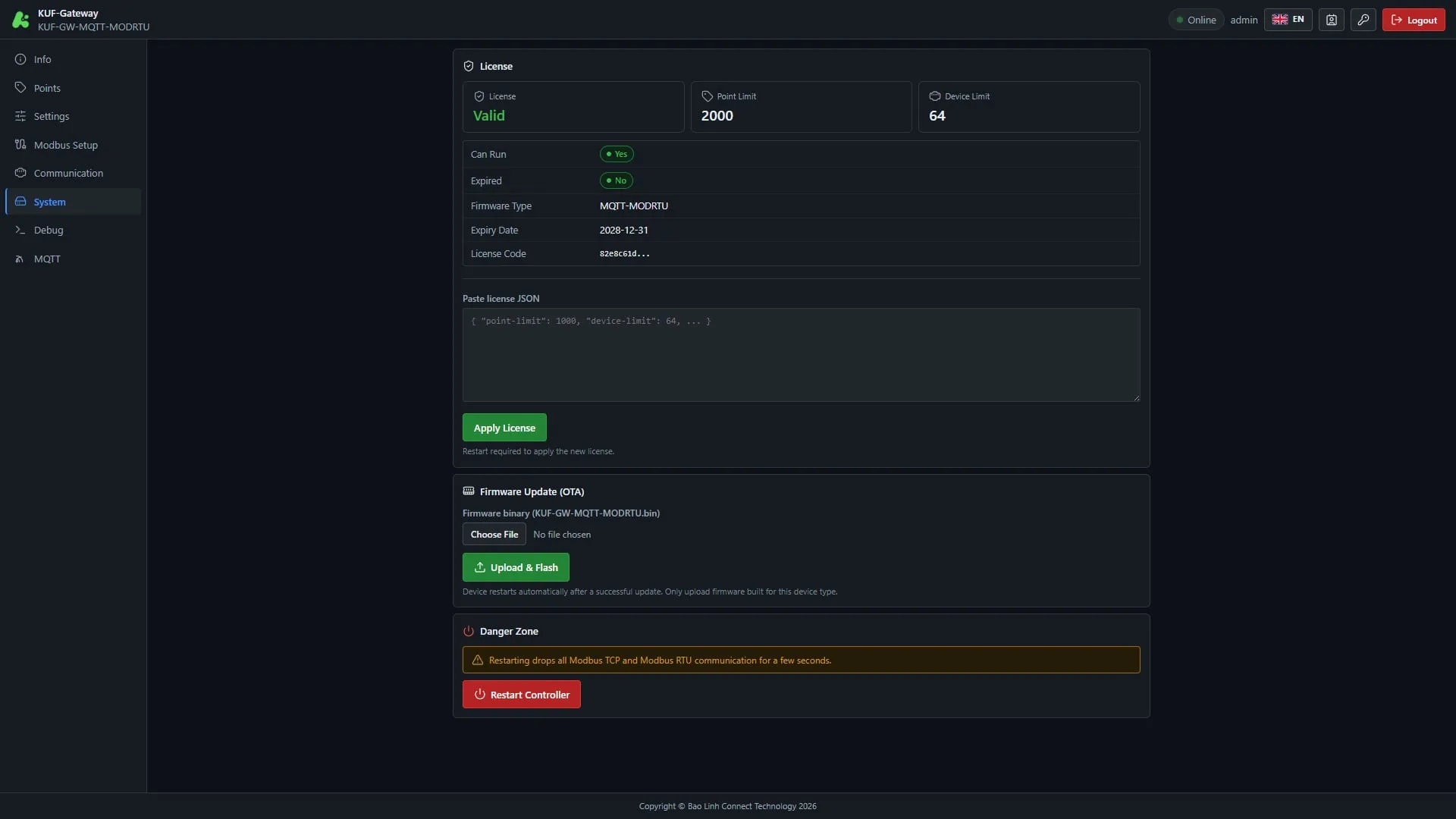Screen dimensions: 1456x819
Task: Click the warning triangle in restart notice
Action: click(478, 661)
